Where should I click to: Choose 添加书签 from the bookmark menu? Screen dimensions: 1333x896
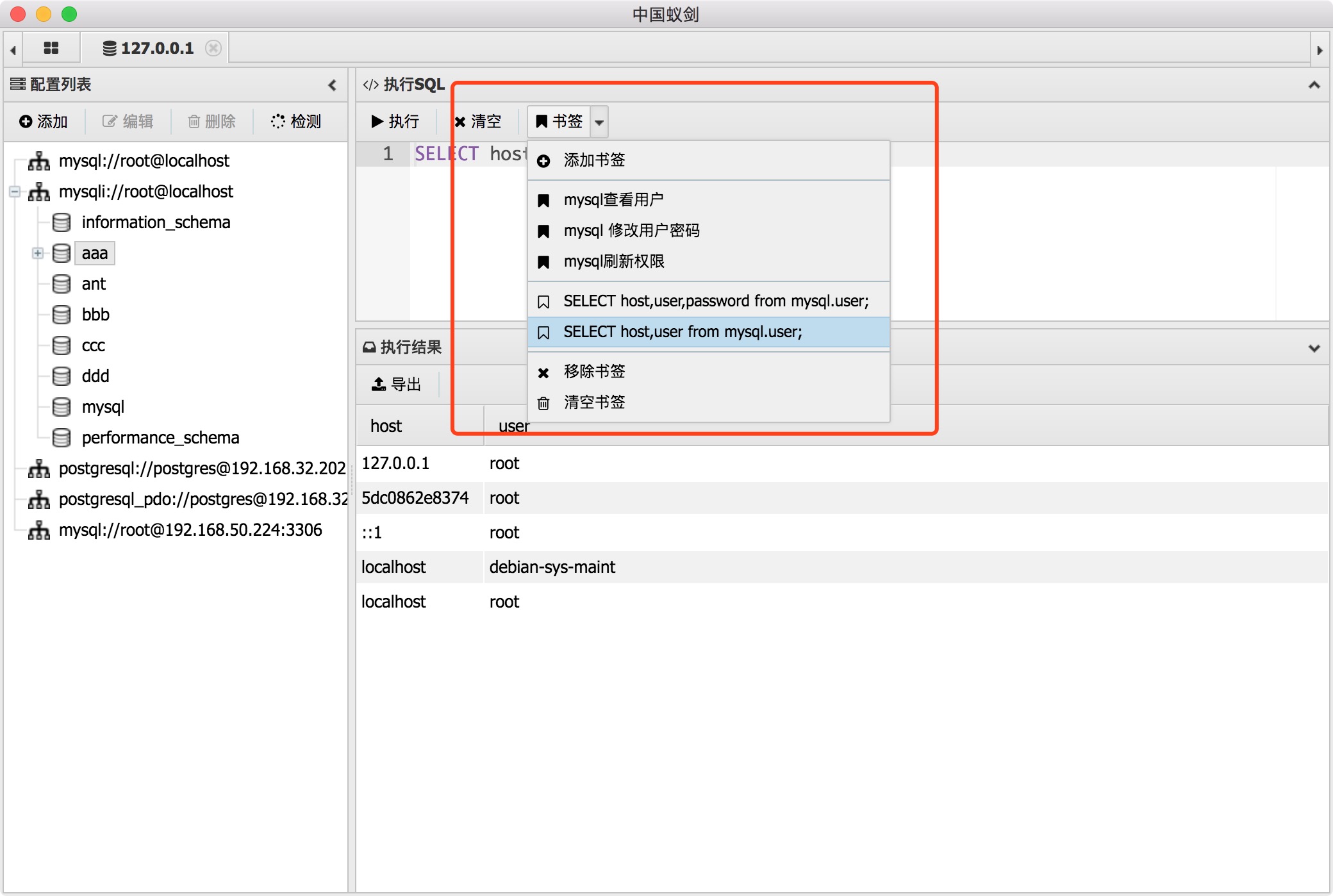coord(593,160)
